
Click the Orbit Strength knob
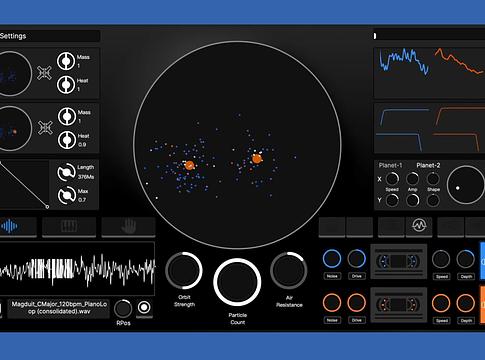(x=184, y=270)
